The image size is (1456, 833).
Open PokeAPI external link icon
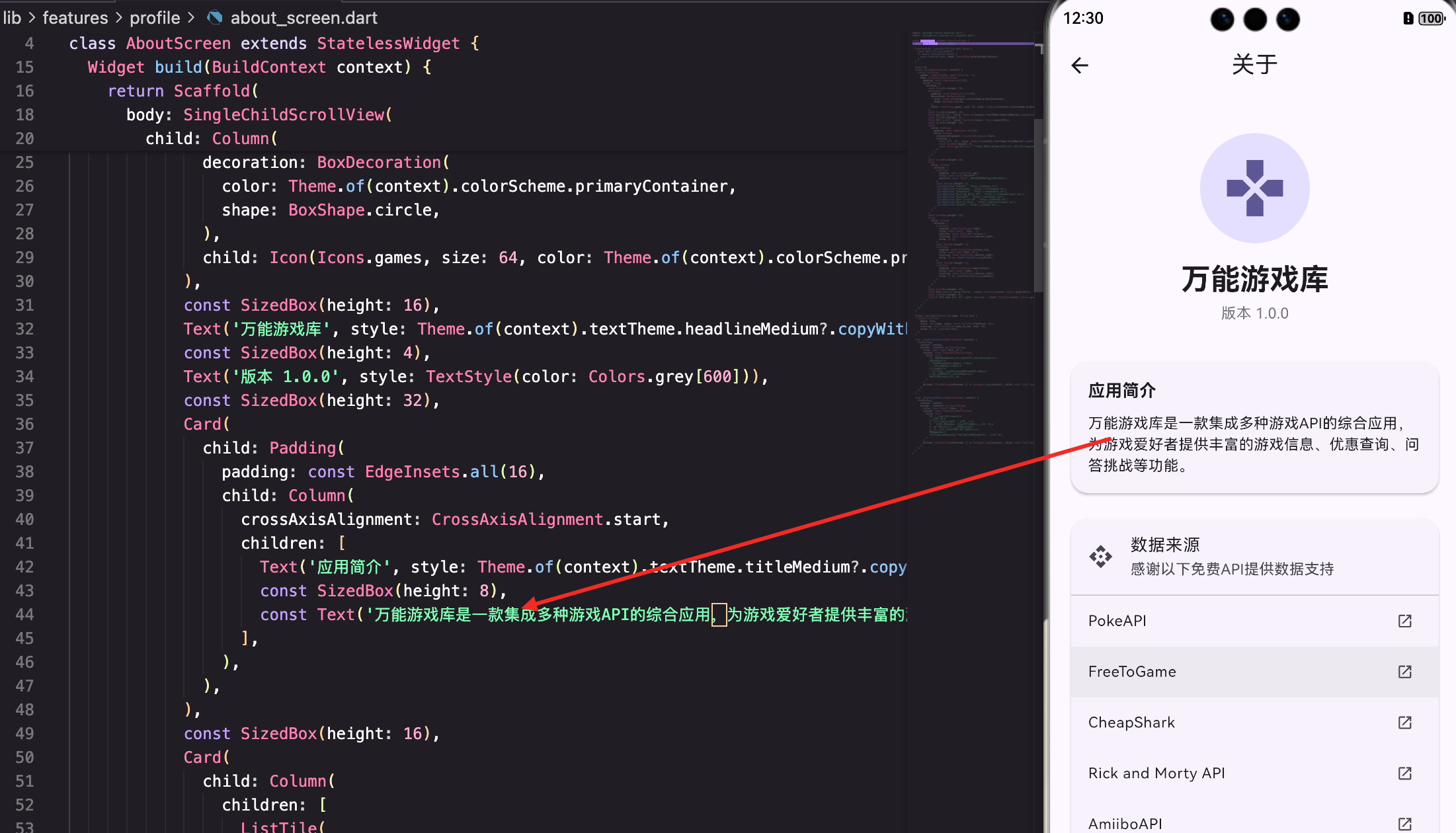coord(1404,621)
